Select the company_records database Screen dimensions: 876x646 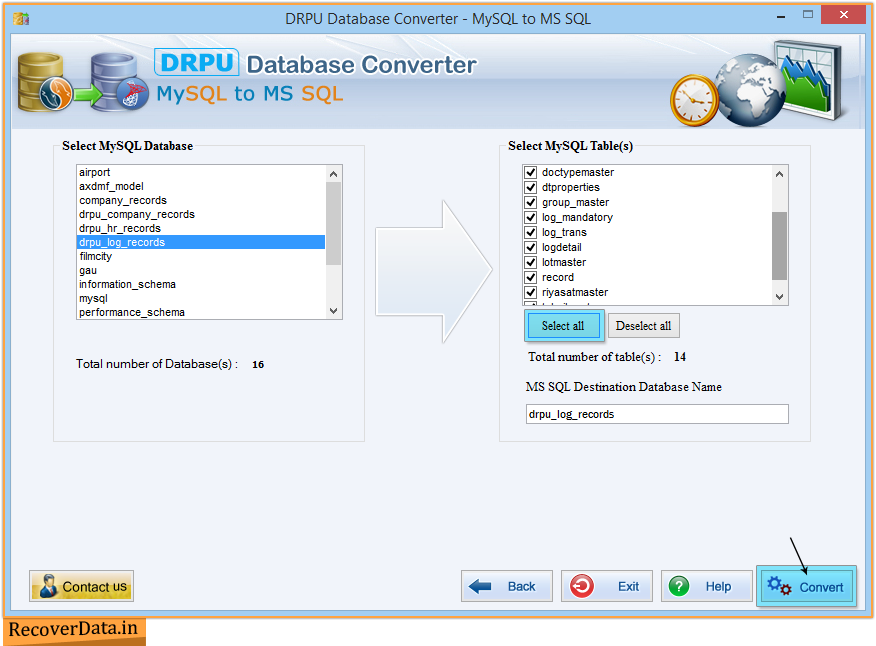(201, 200)
